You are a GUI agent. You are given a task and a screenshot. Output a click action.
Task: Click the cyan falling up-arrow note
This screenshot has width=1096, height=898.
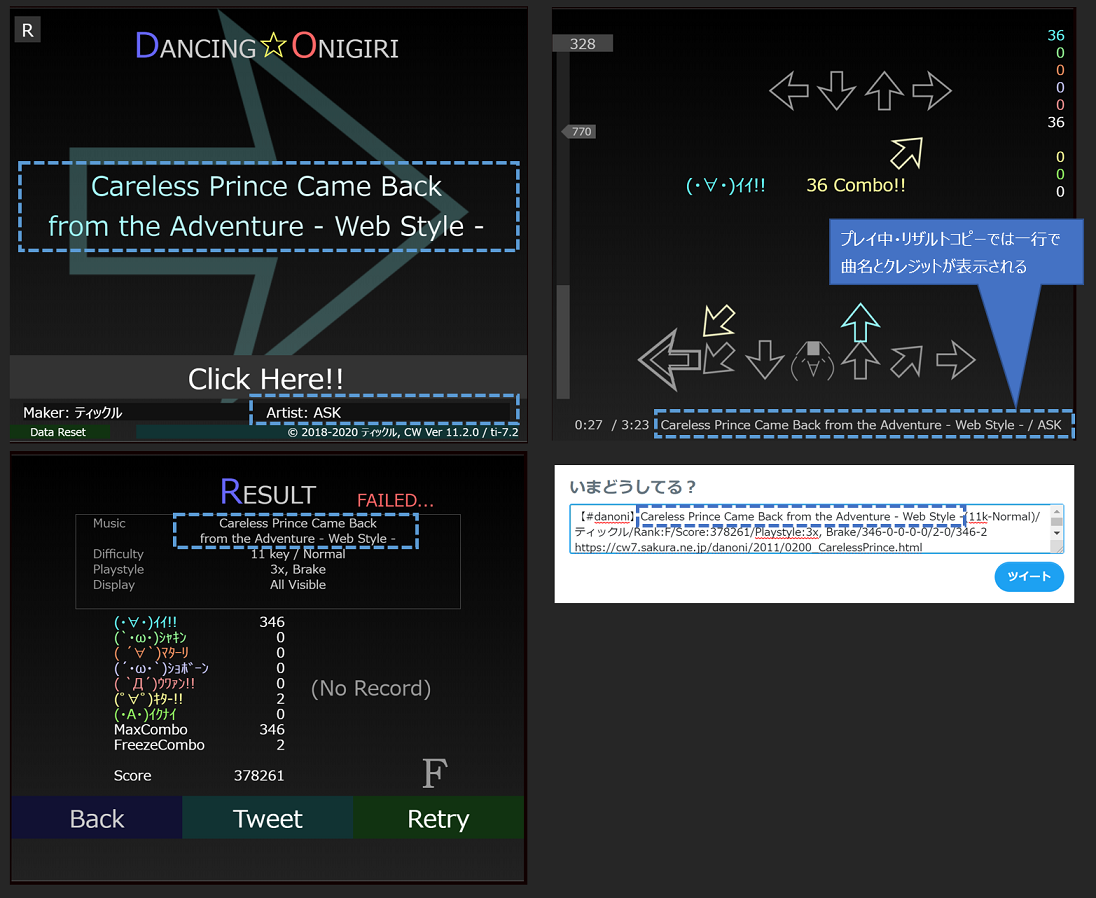click(860, 321)
